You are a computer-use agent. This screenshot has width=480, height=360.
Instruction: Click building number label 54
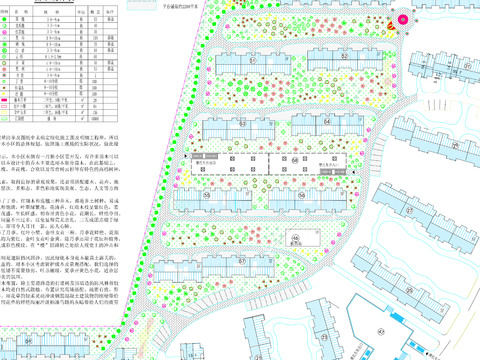point(328,121)
